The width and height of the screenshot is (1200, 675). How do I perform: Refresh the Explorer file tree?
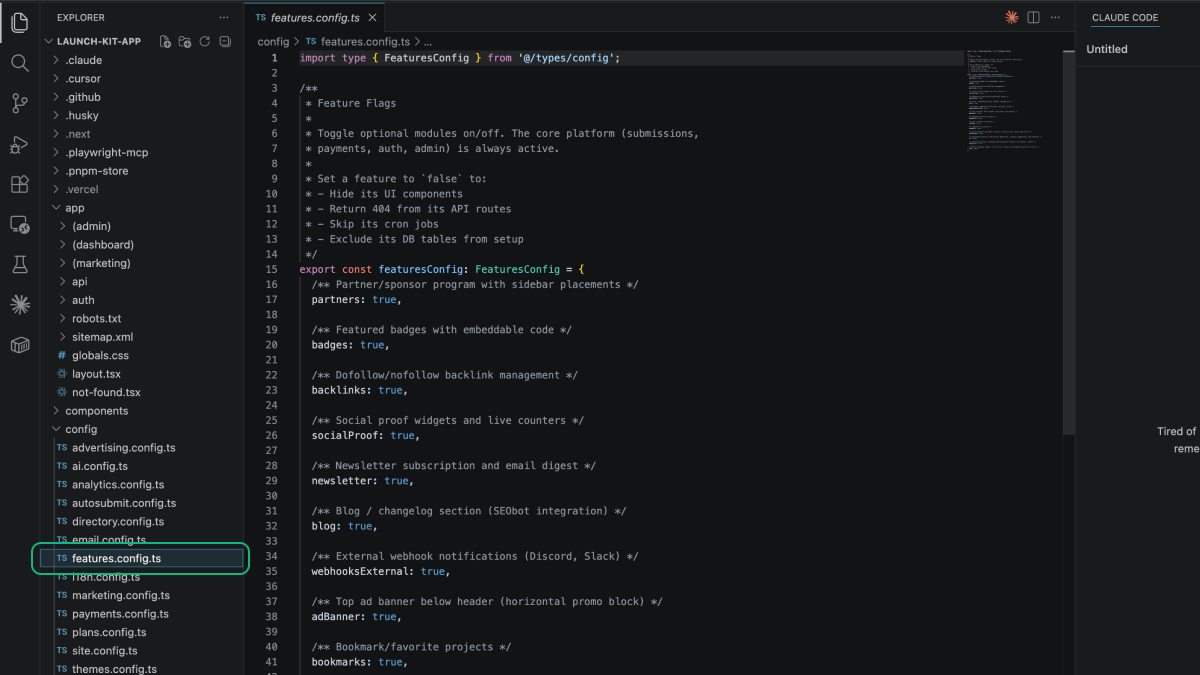205,42
